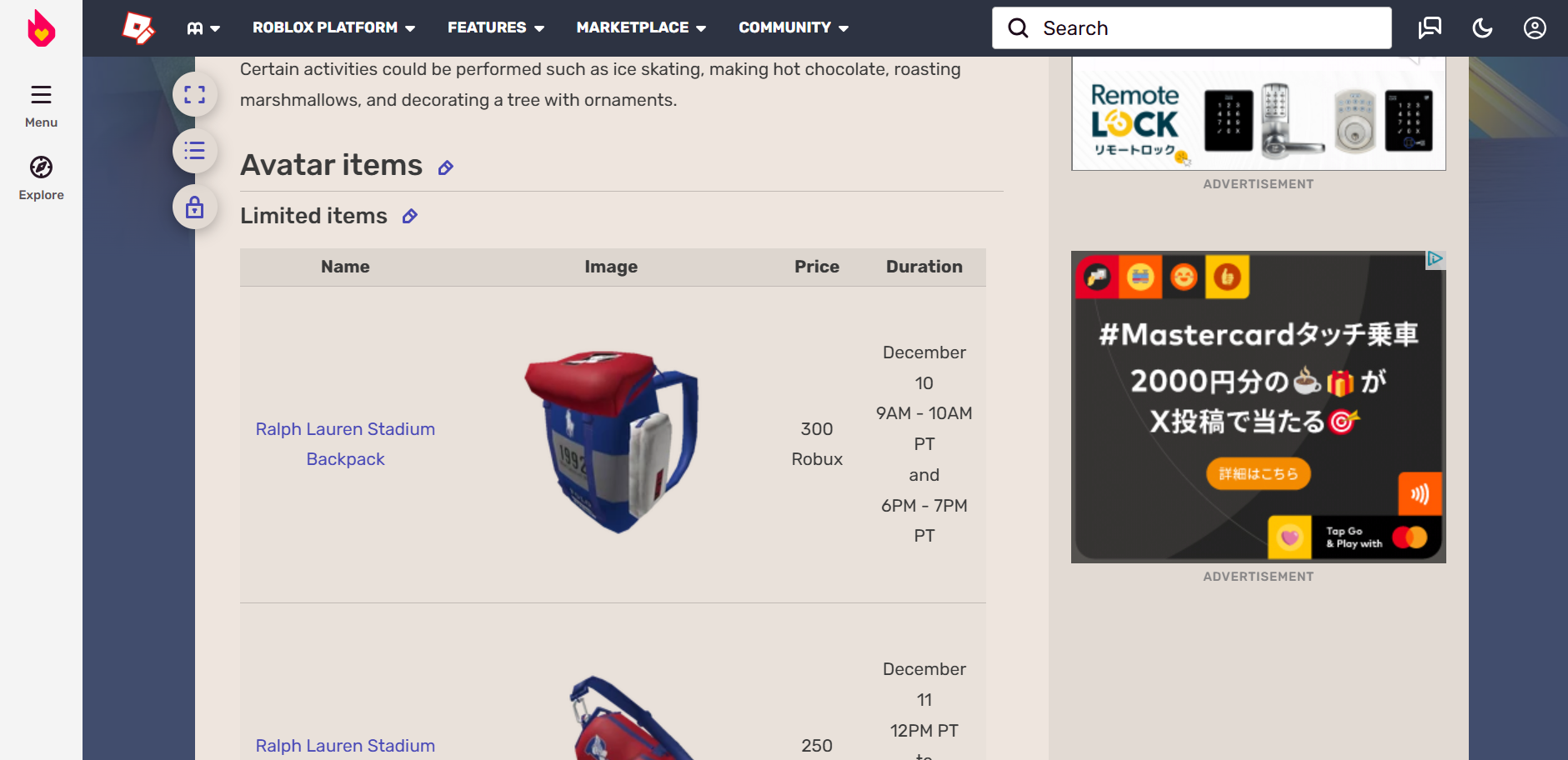Screen dimensions: 1568x760
Task: Open the user account profile icon
Action: pos(1535,28)
